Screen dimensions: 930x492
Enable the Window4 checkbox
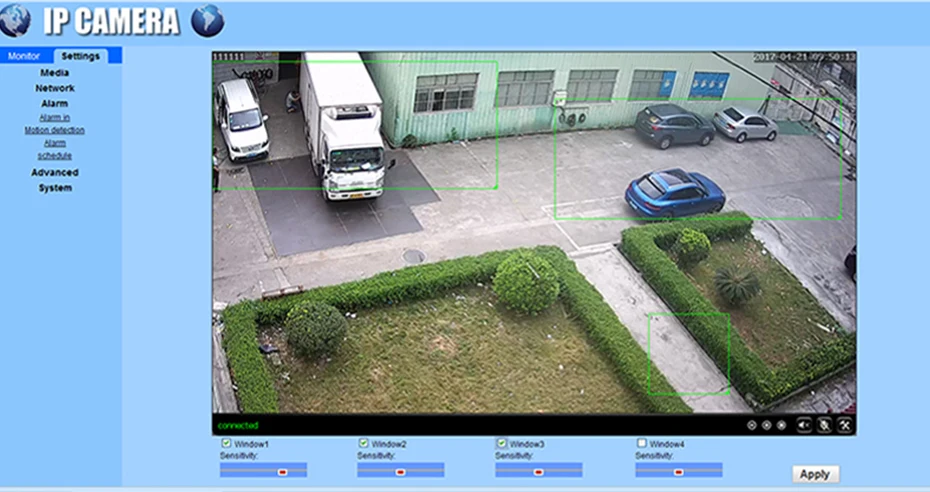tap(641, 443)
